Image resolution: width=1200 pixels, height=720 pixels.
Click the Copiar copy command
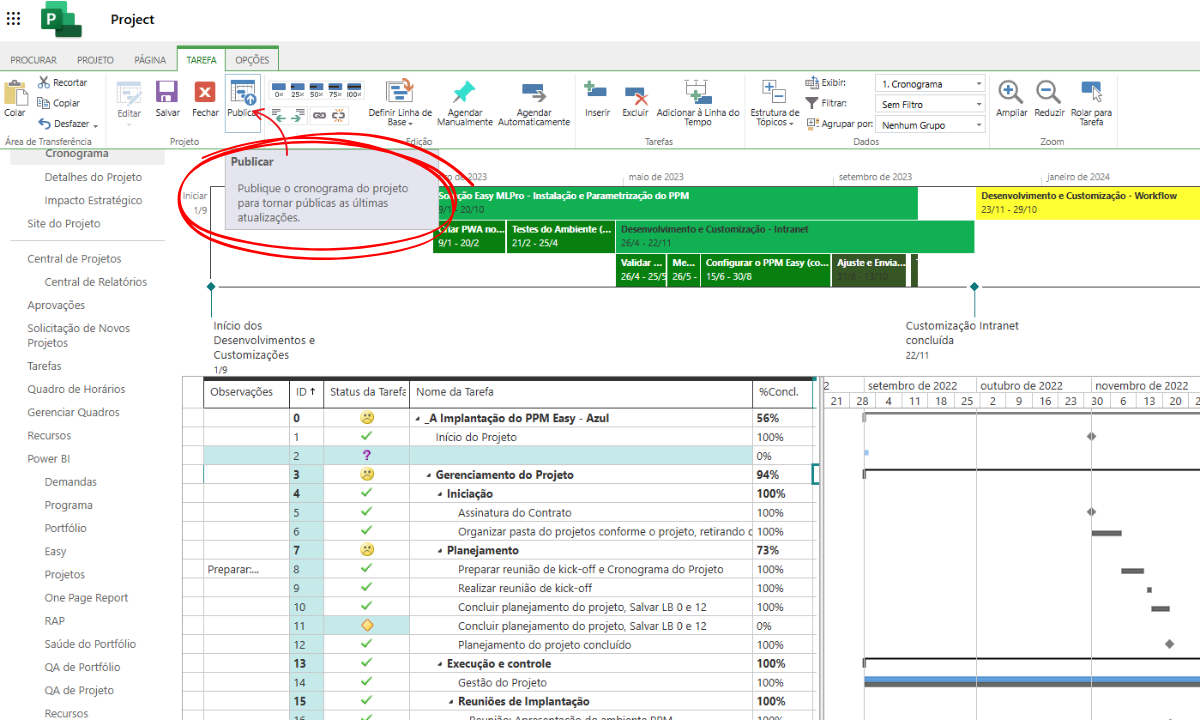[59, 103]
